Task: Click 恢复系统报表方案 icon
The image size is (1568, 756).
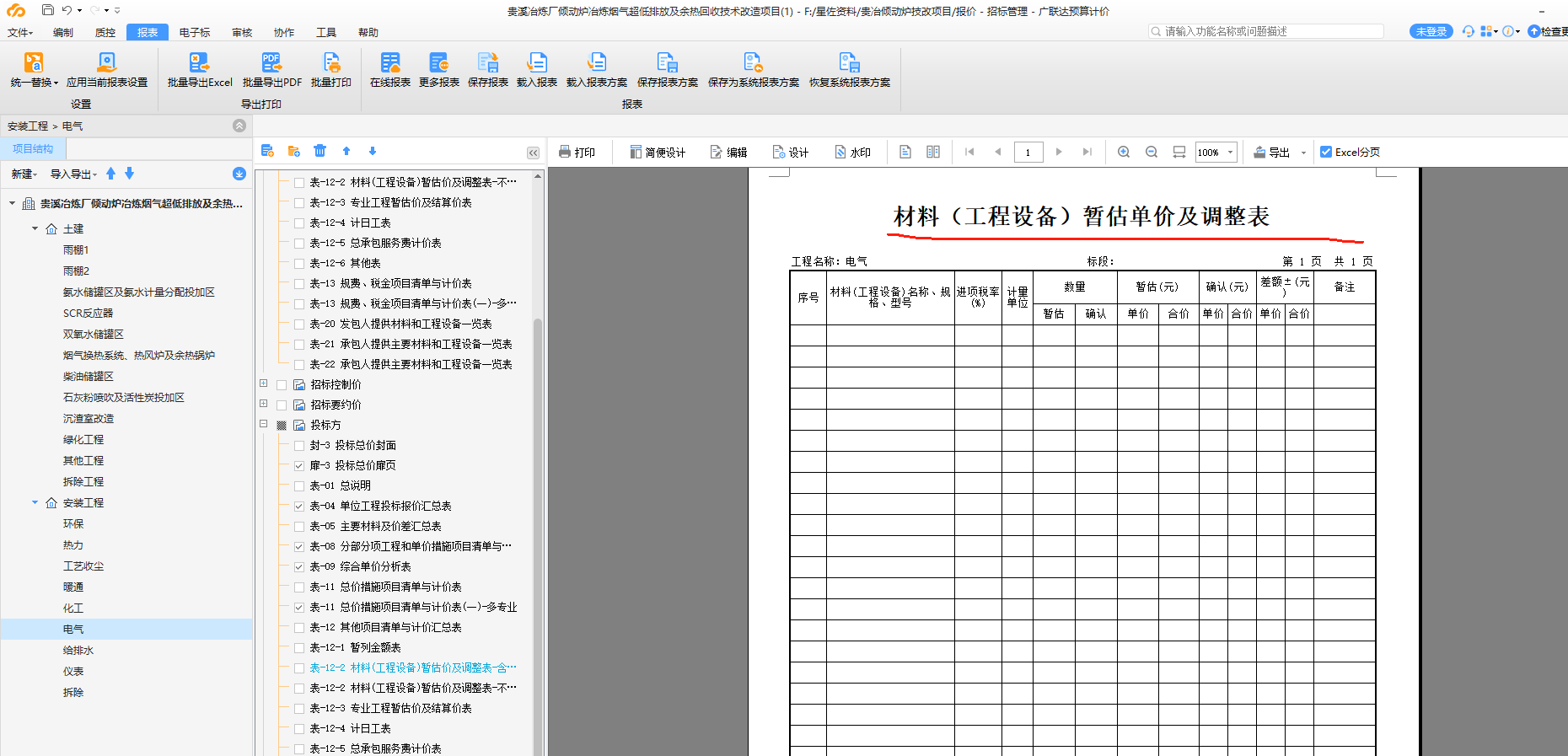Action: tap(849, 62)
